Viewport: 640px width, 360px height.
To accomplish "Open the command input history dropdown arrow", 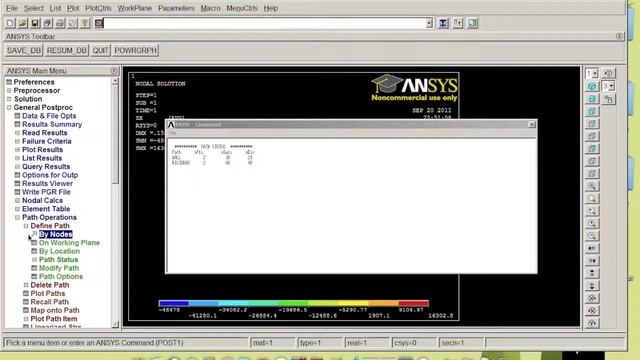I will click(429, 23).
